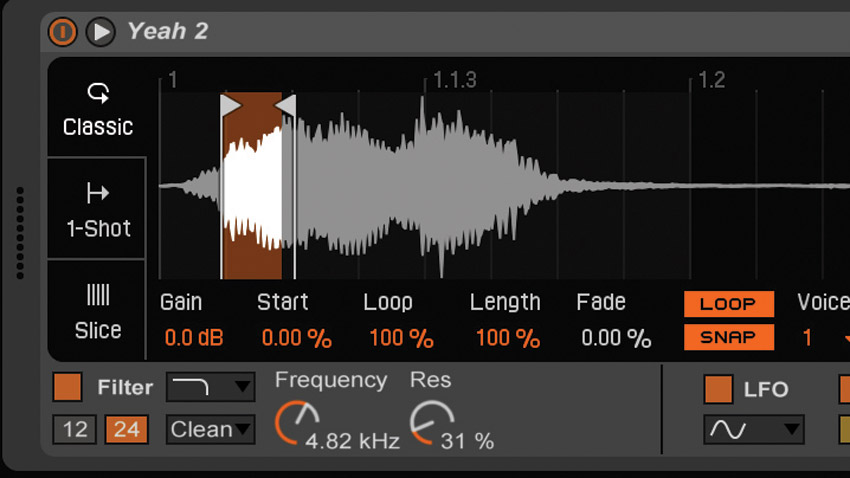Click the Filter label
Image resolution: width=850 pixels, height=478 pixels.
pos(125,387)
